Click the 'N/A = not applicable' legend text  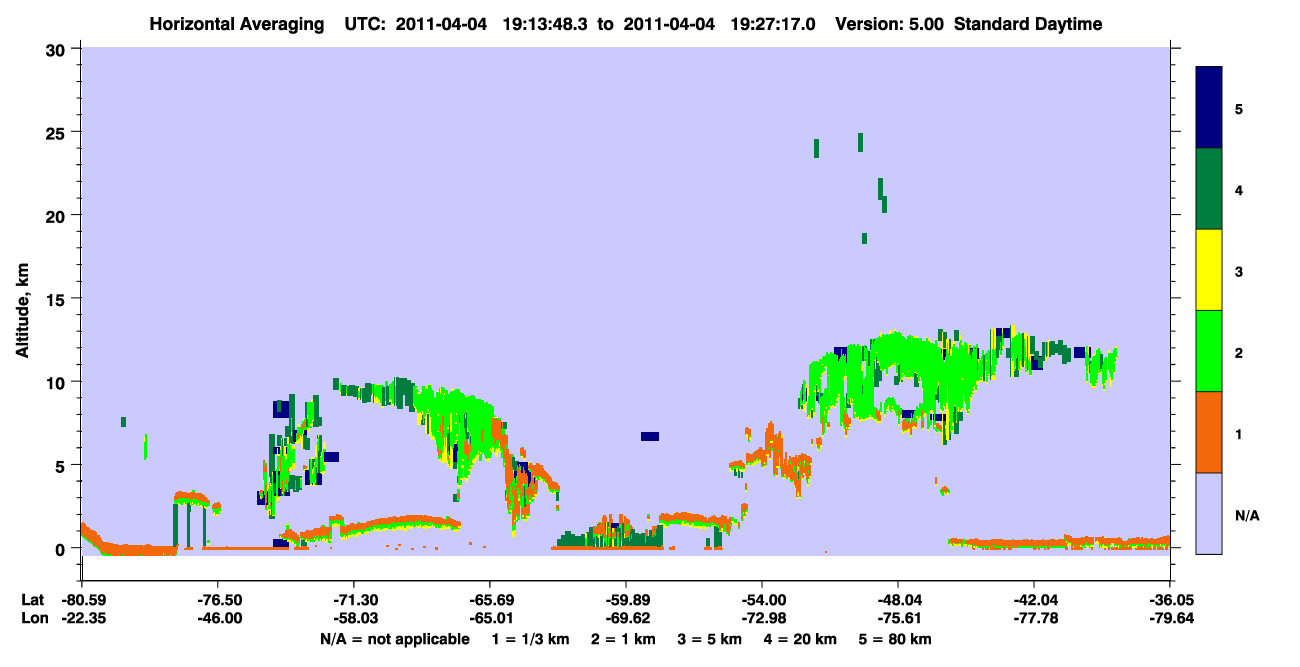[x=394, y=639]
